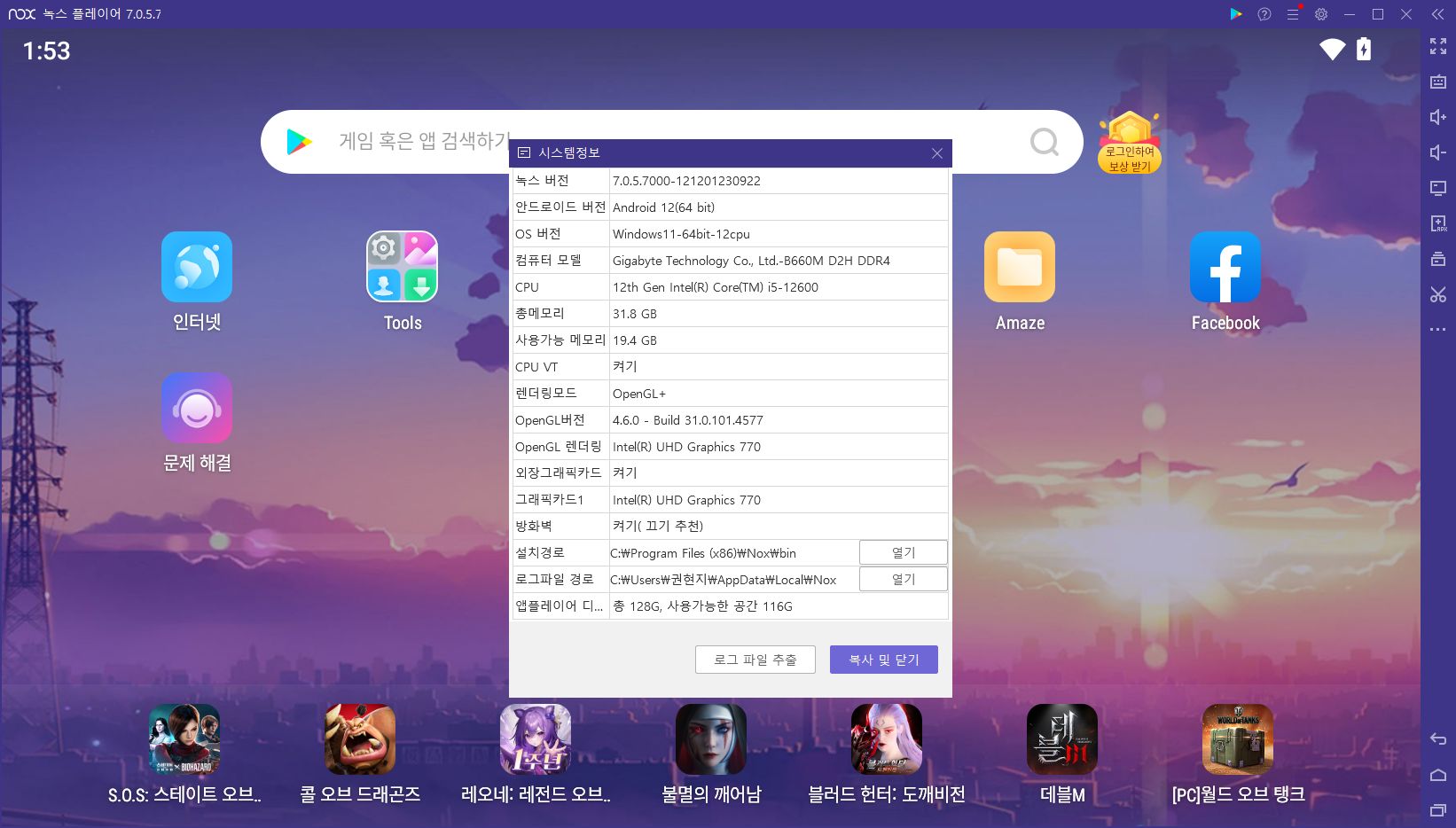Click the battery charging status icon
This screenshot has height=828, width=1456.
[x=1364, y=49]
